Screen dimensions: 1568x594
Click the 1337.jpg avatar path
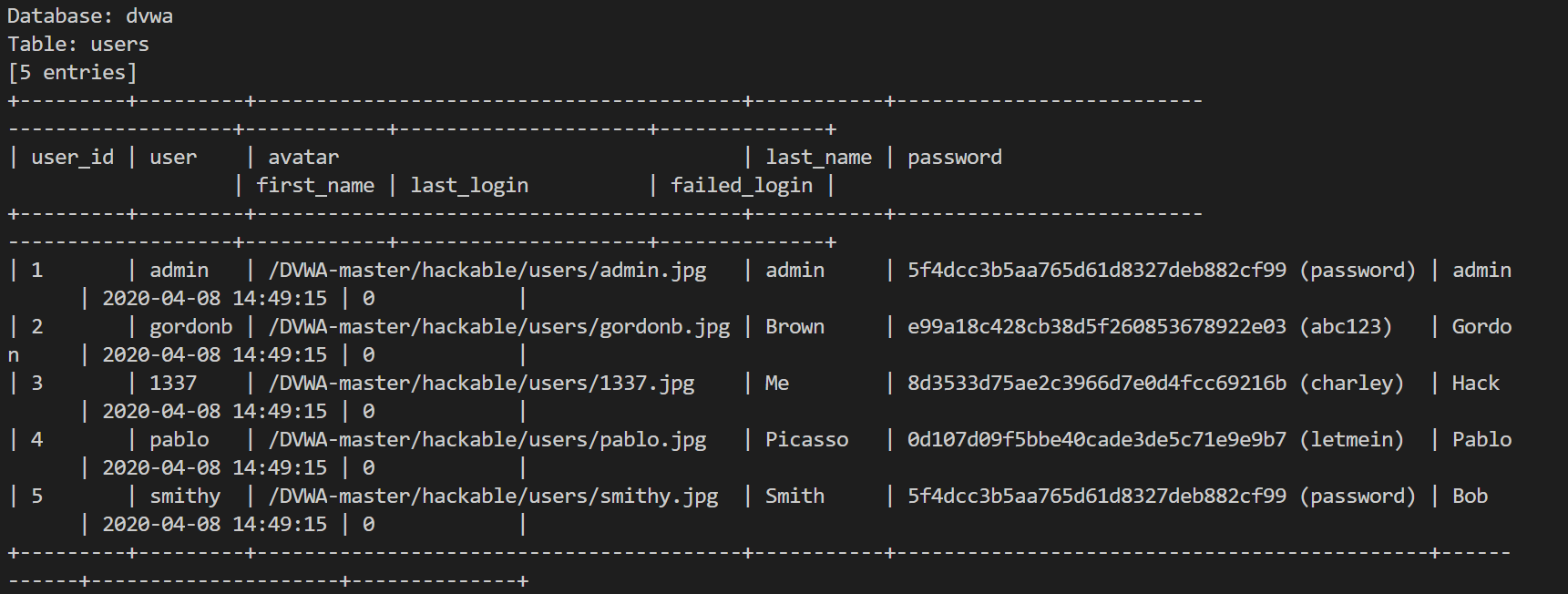481,384
